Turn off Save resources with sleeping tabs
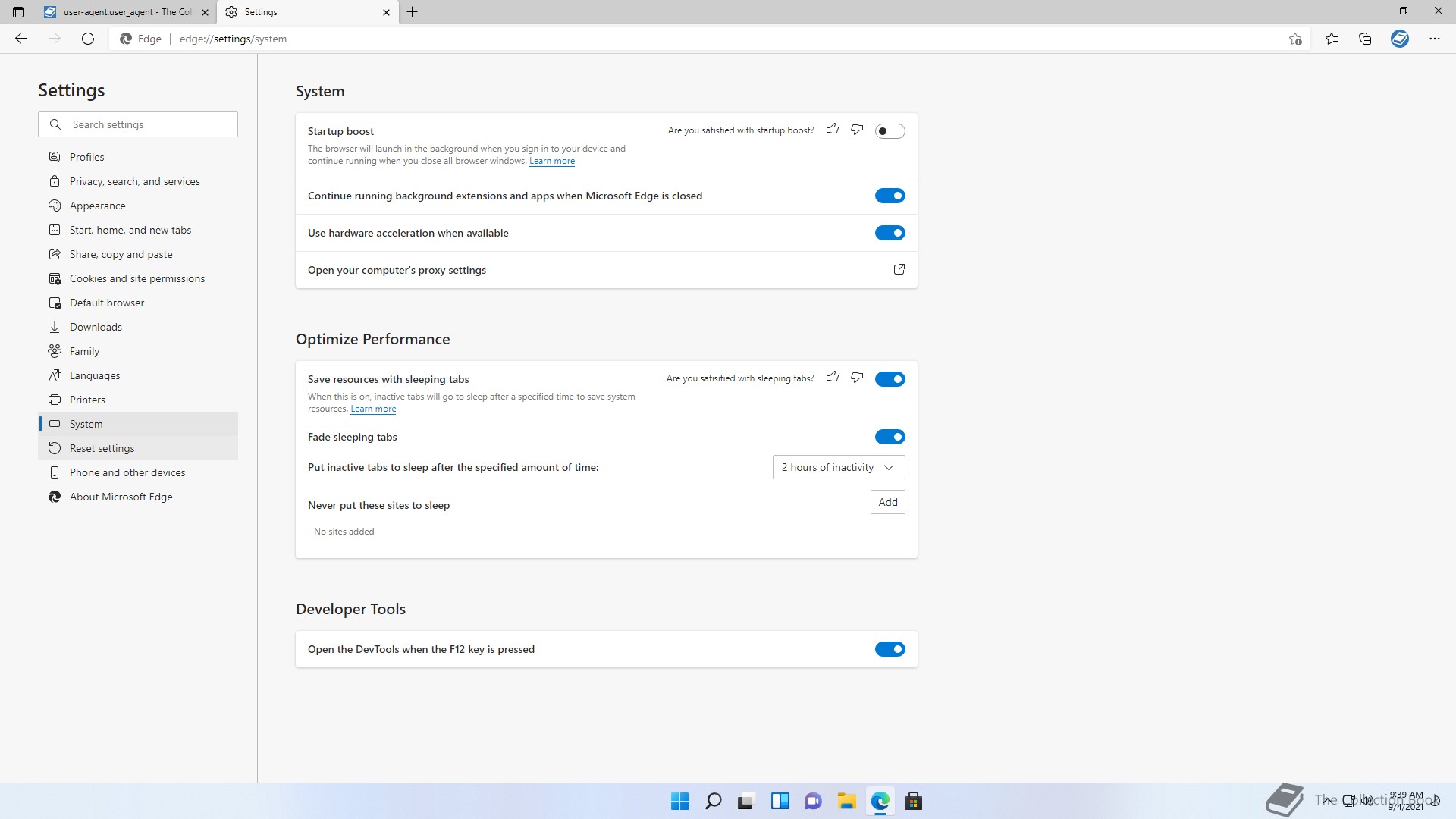Viewport: 1456px width, 819px height. click(x=890, y=379)
